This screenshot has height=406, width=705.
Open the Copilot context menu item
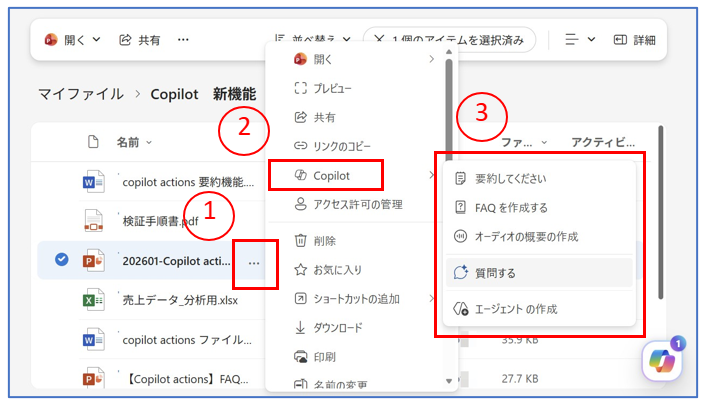coord(325,175)
